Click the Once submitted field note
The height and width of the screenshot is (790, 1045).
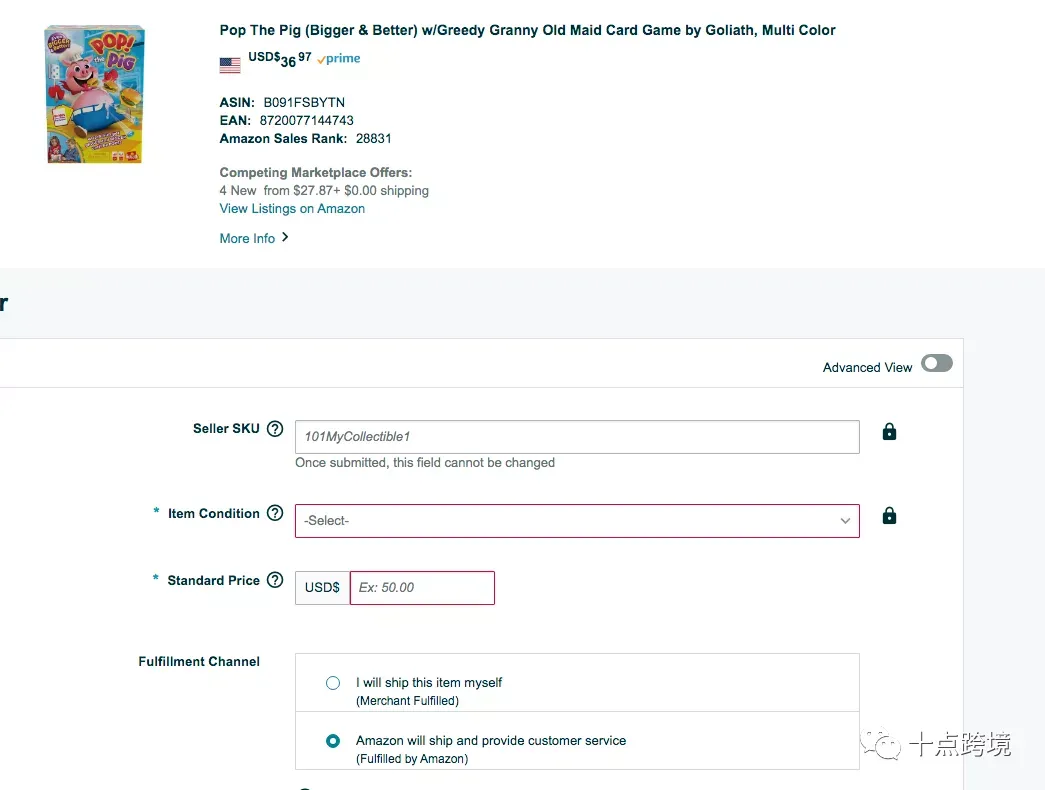click(x=425, y=463)
